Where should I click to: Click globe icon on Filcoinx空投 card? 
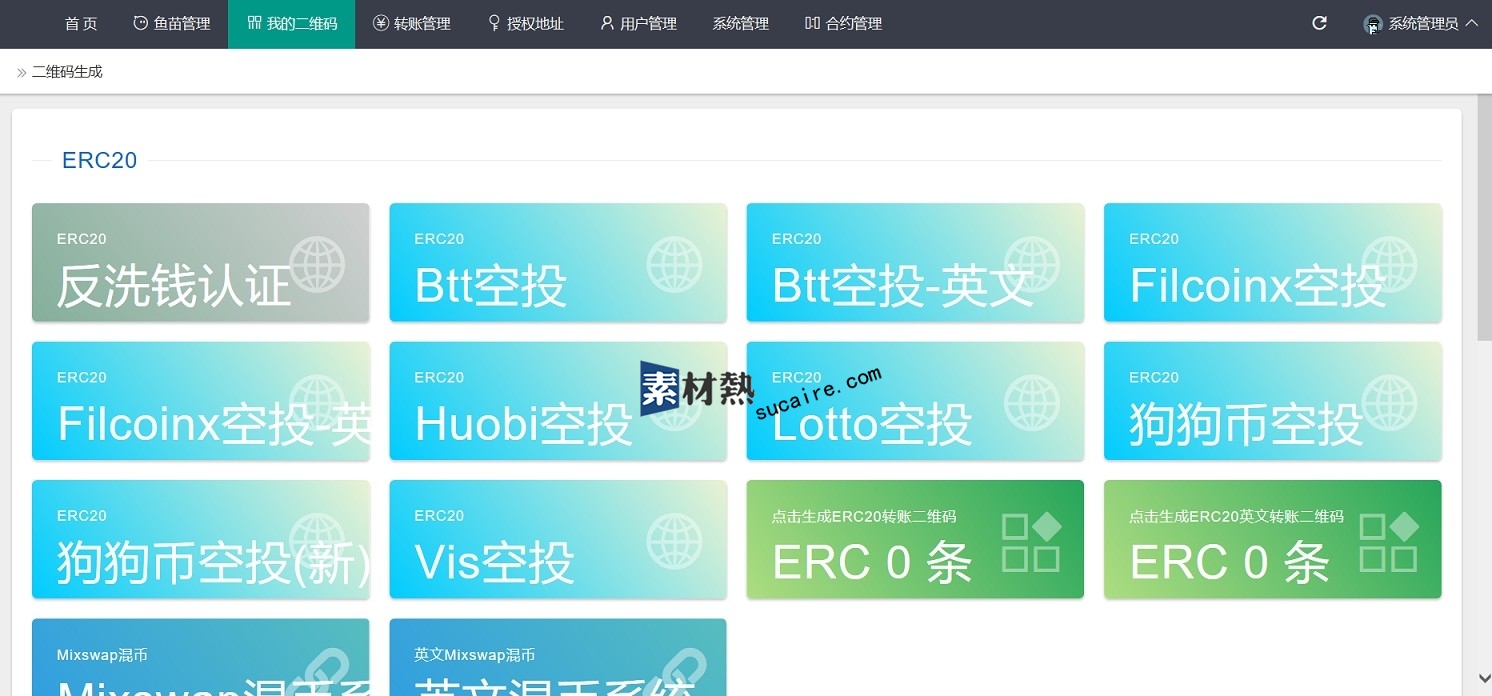click(1389, 264)
